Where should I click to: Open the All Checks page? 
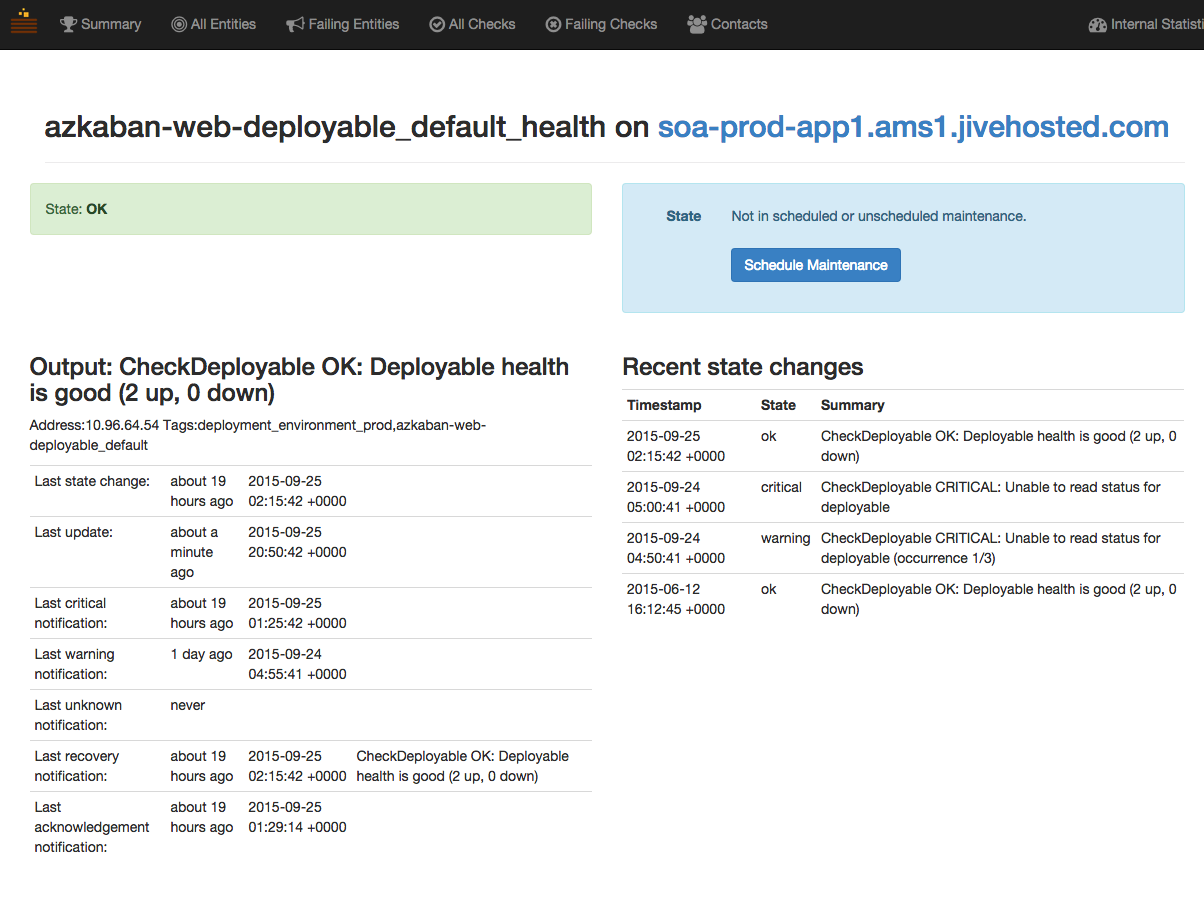click(x=472, y=24)
